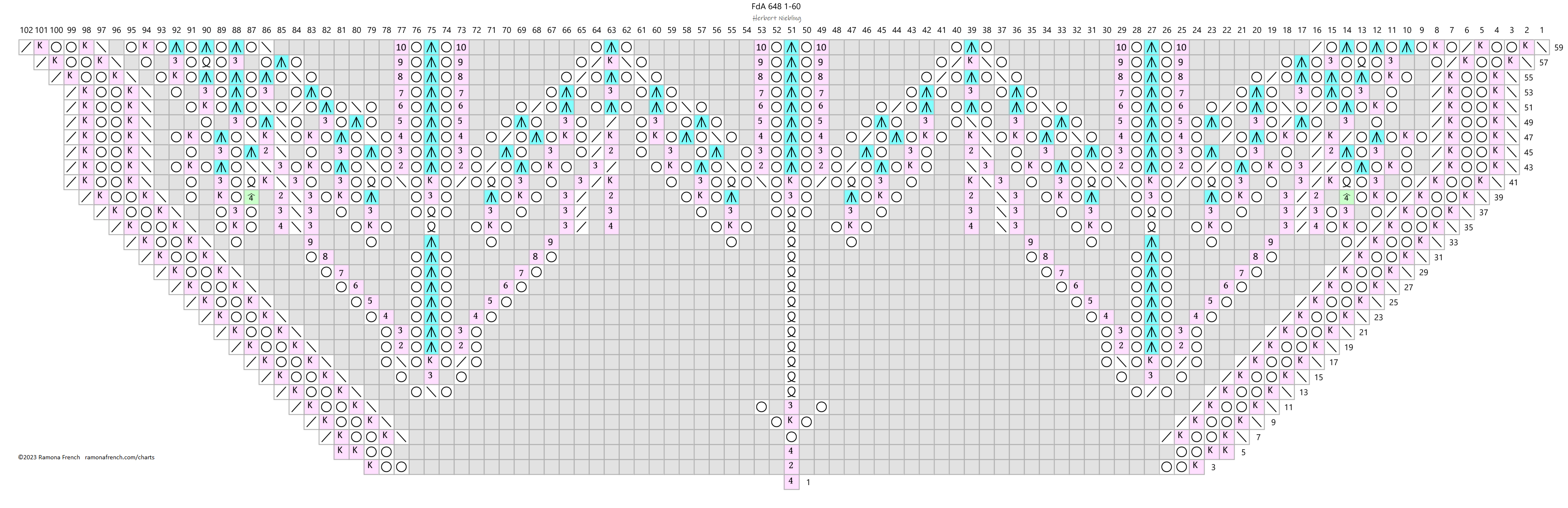Image resolution: width=1568 pixels, height=508 pixels.
Task: Click the cyan decrease symbol at row 59, column 27
Action: tap(1151, 47)
